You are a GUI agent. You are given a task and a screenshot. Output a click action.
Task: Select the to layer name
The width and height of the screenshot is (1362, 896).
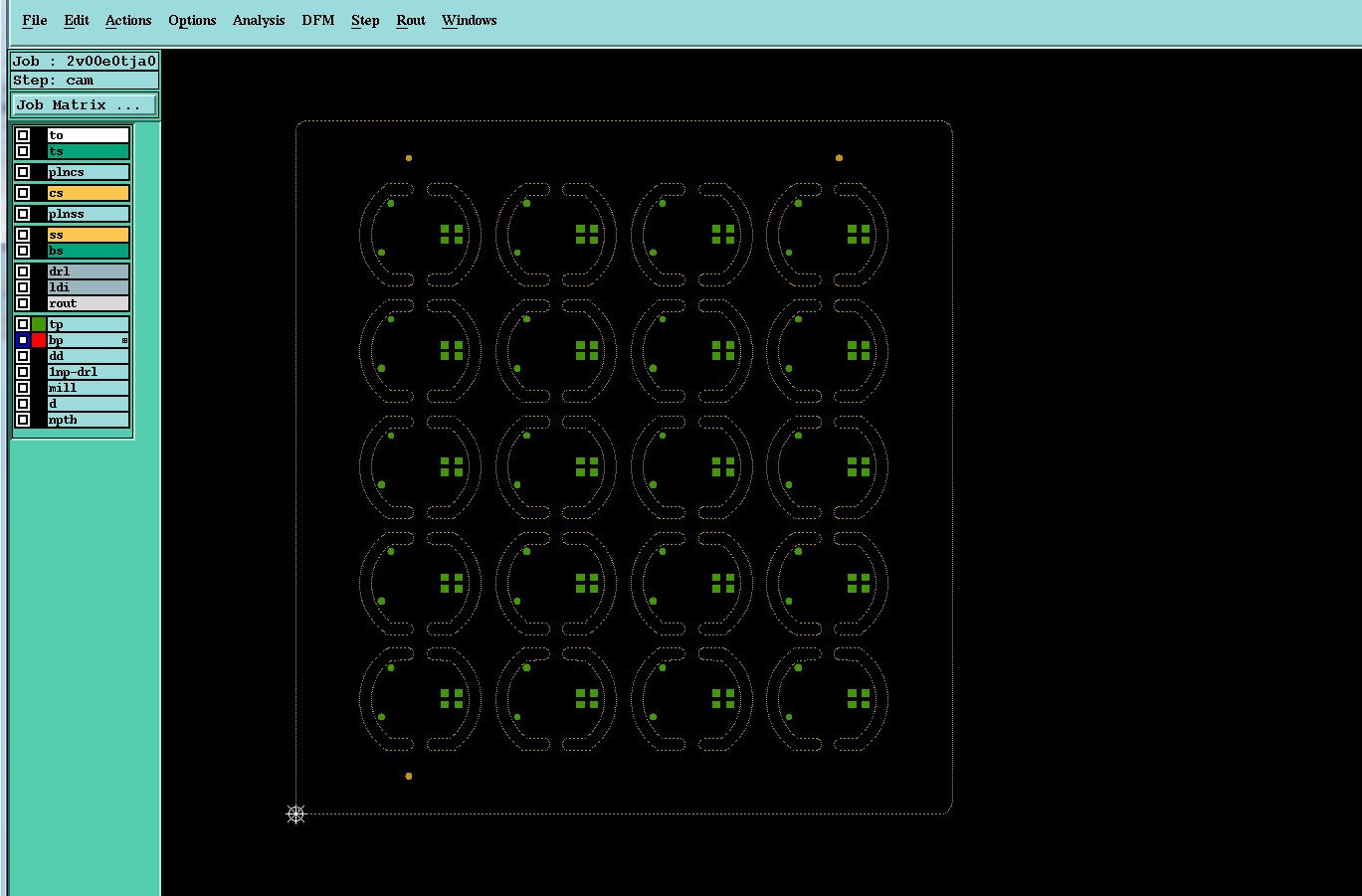pos(89,135)
